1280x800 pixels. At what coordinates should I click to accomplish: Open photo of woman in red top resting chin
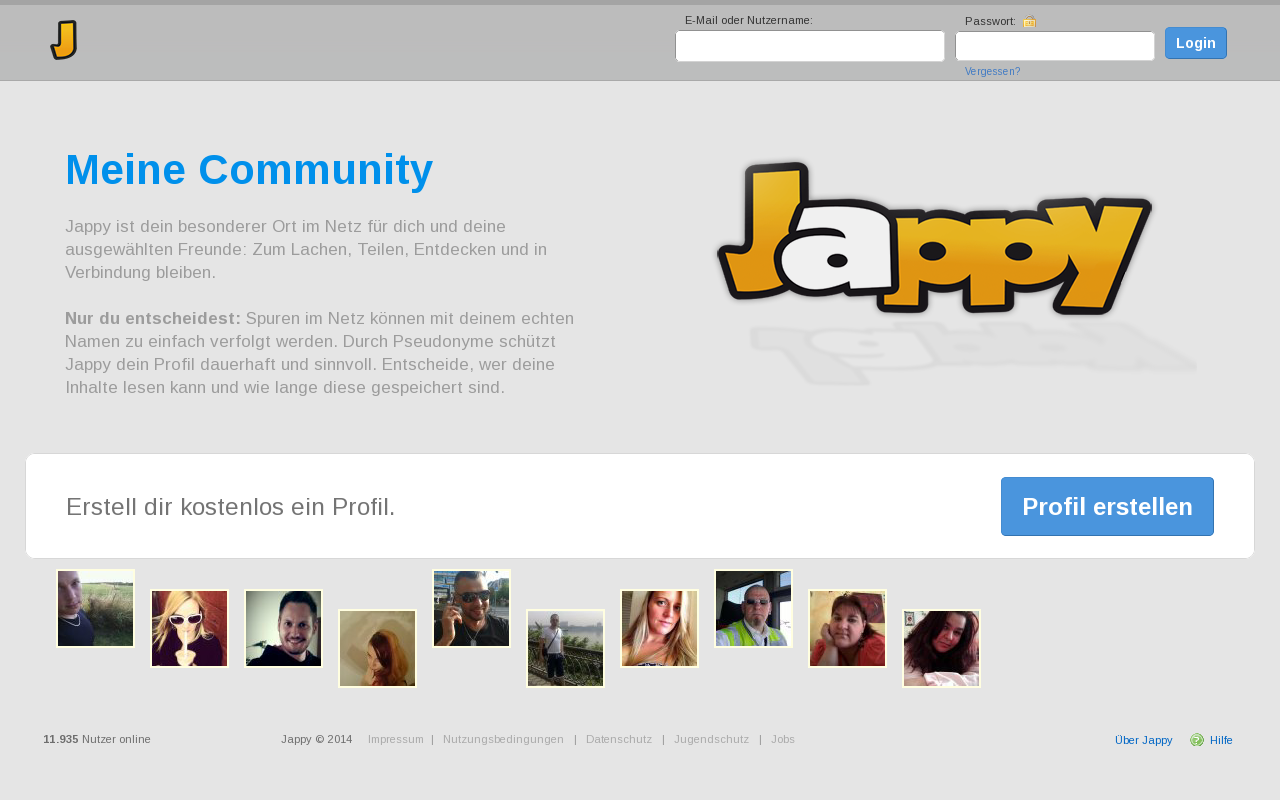tap(848, 629)
